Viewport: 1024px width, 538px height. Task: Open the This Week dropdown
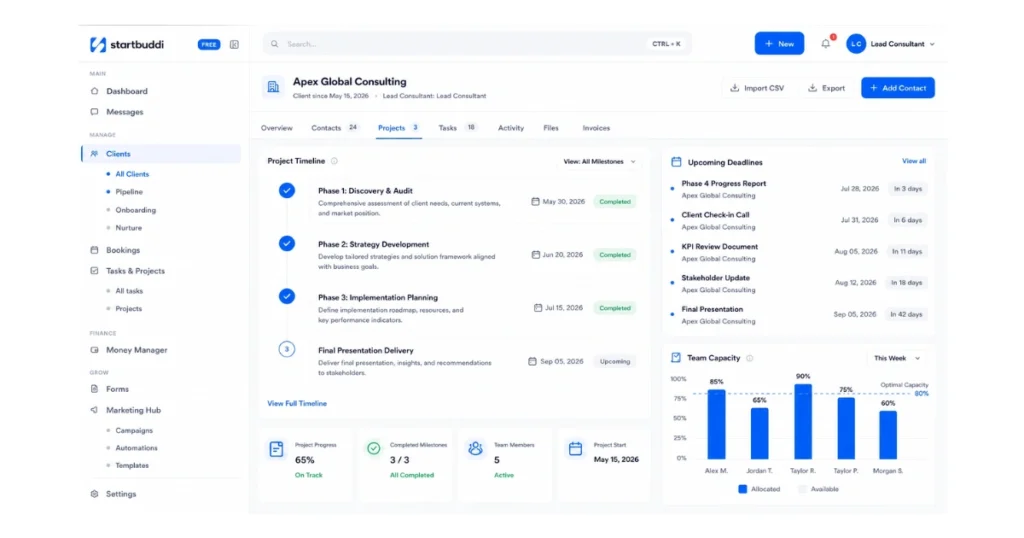click(897, 358)
